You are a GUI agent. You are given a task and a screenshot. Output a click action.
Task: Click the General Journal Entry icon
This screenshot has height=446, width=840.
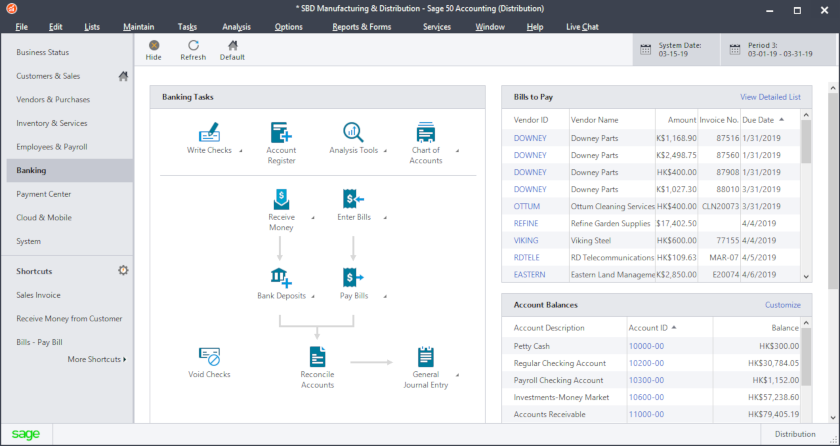tap(426, 356)
